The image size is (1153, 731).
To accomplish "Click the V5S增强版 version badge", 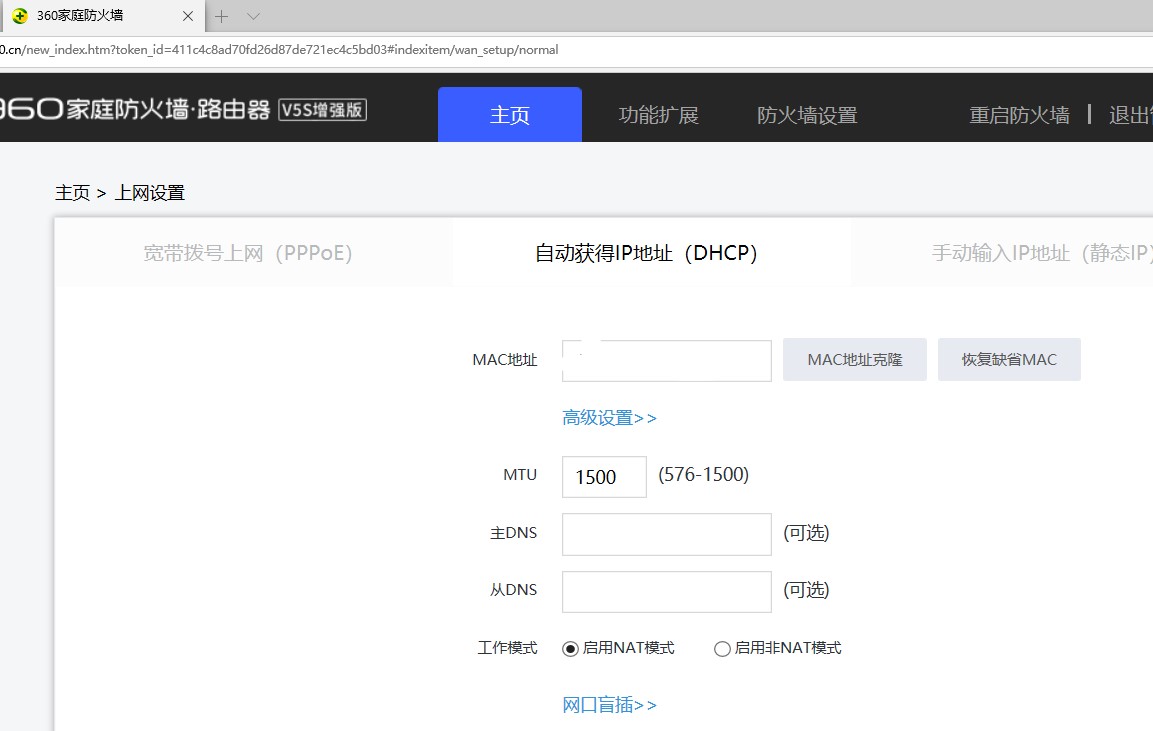I will point(322,110).
